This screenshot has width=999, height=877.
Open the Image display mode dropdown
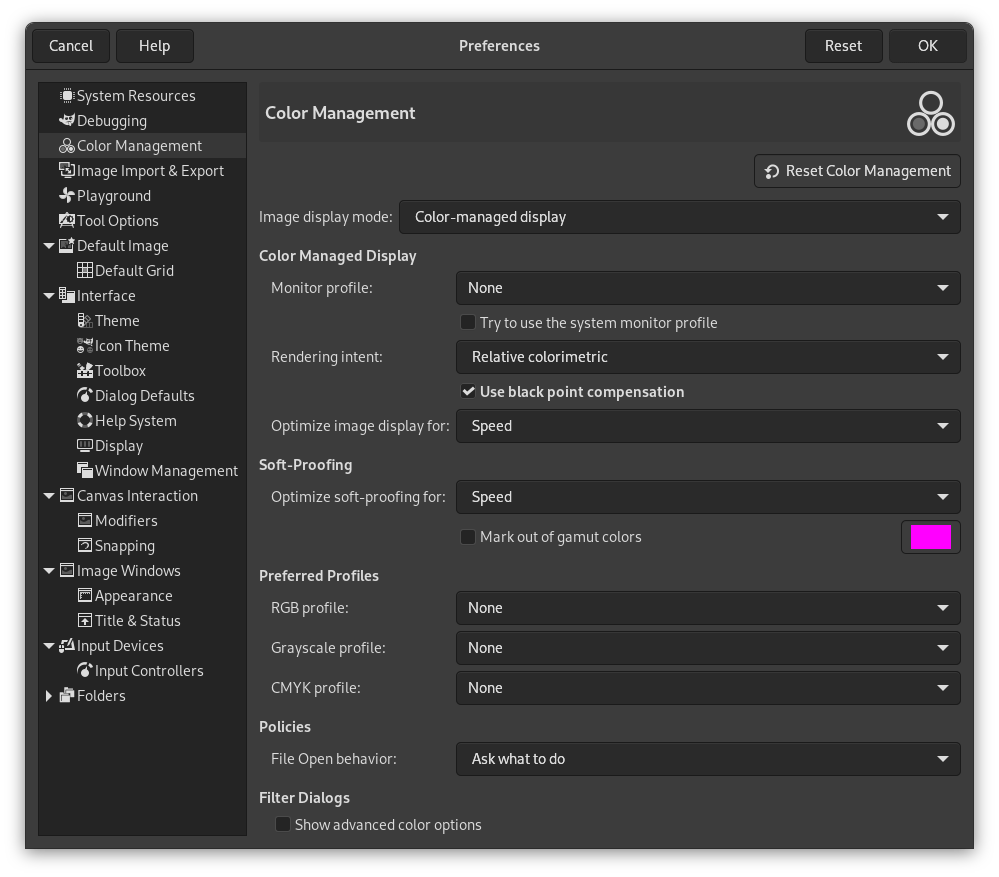(x=679, y=217)
